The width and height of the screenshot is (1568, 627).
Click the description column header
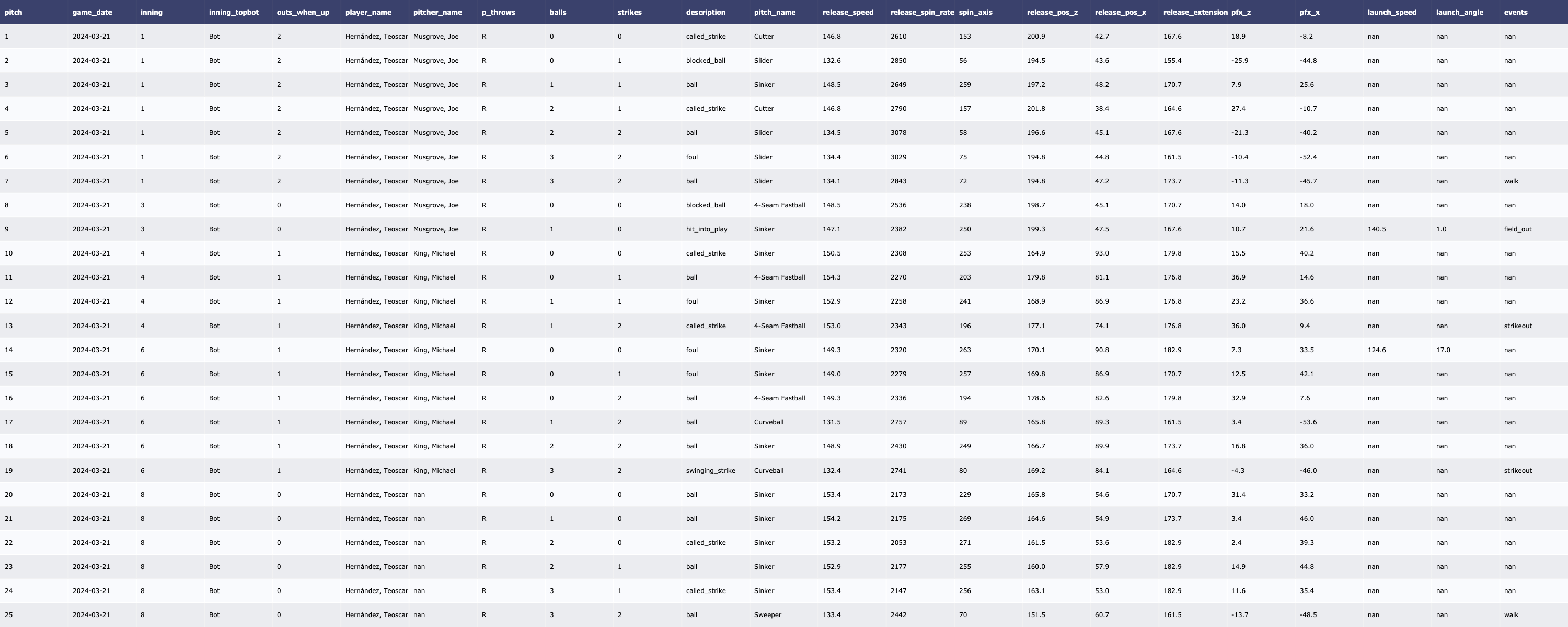point(705,12)
